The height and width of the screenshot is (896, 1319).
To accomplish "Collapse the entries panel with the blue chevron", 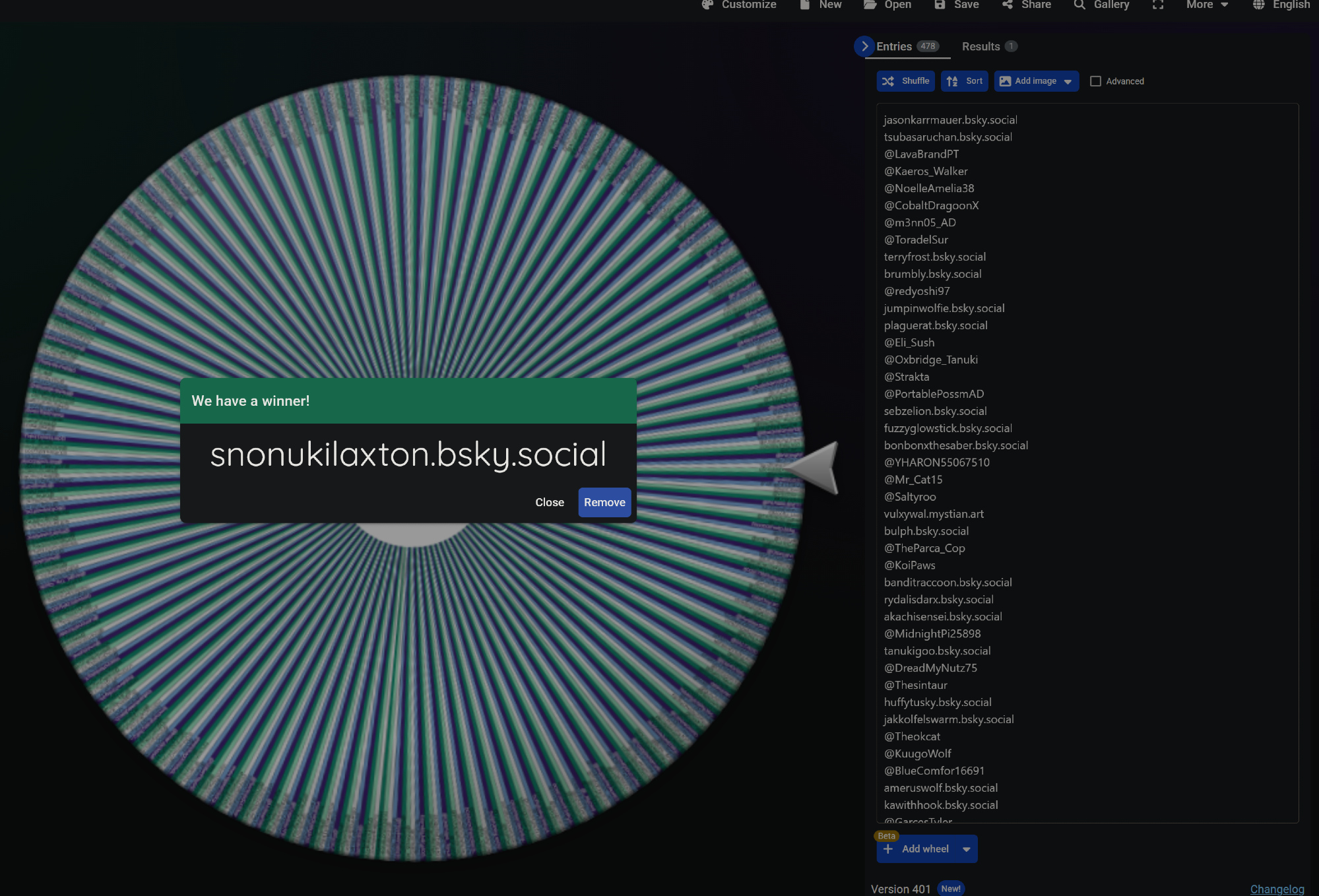I will pyautogui.click(x=864, y=46).
